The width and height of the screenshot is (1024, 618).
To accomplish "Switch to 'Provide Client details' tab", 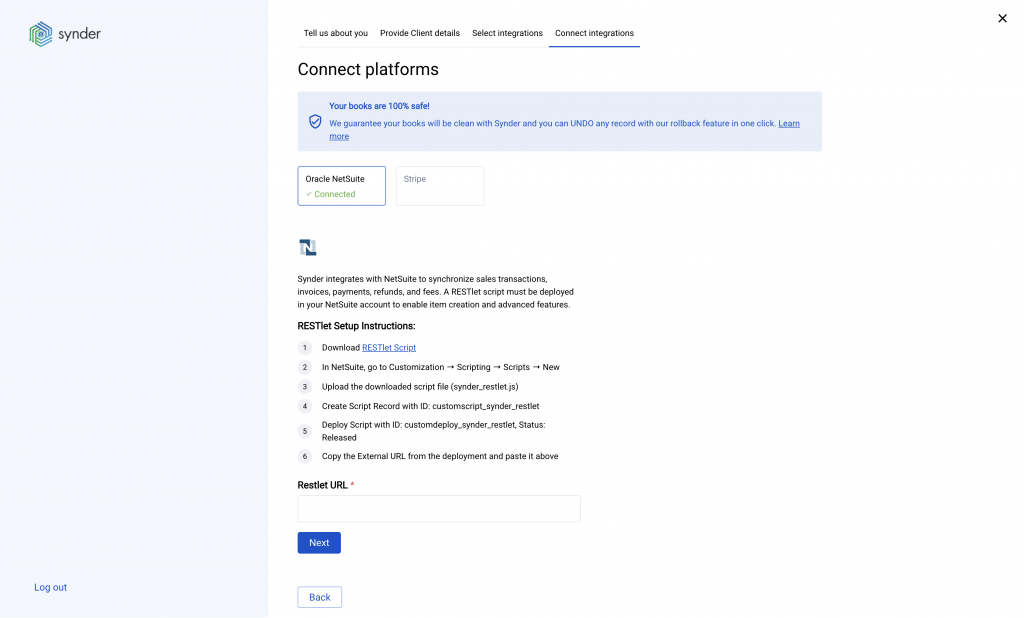I will (x=420, y=33).
